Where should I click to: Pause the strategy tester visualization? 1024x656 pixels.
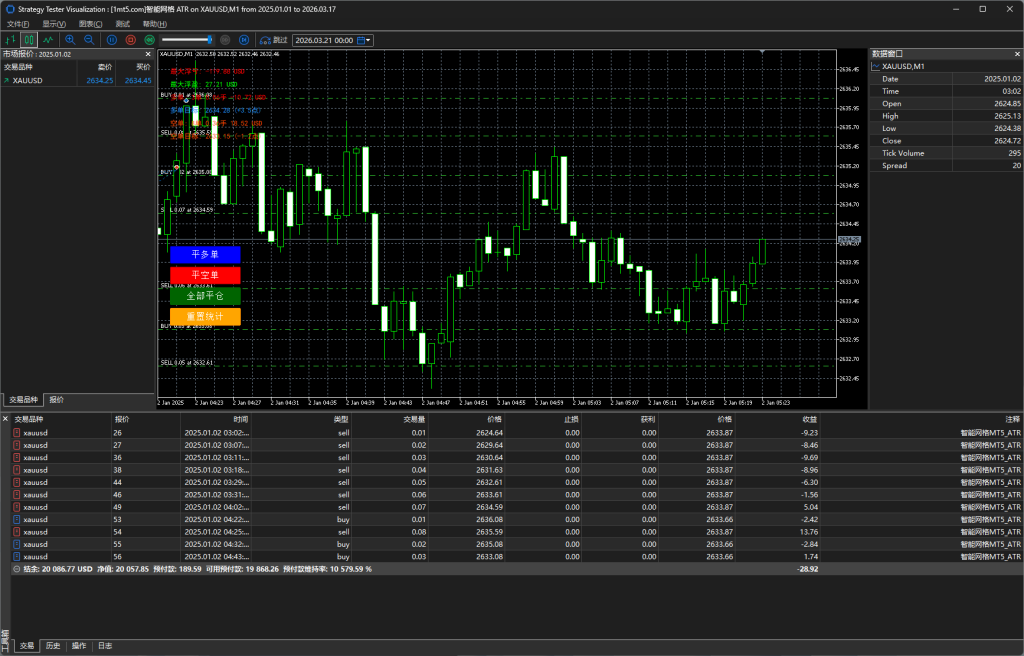click(x=111, y=40)
